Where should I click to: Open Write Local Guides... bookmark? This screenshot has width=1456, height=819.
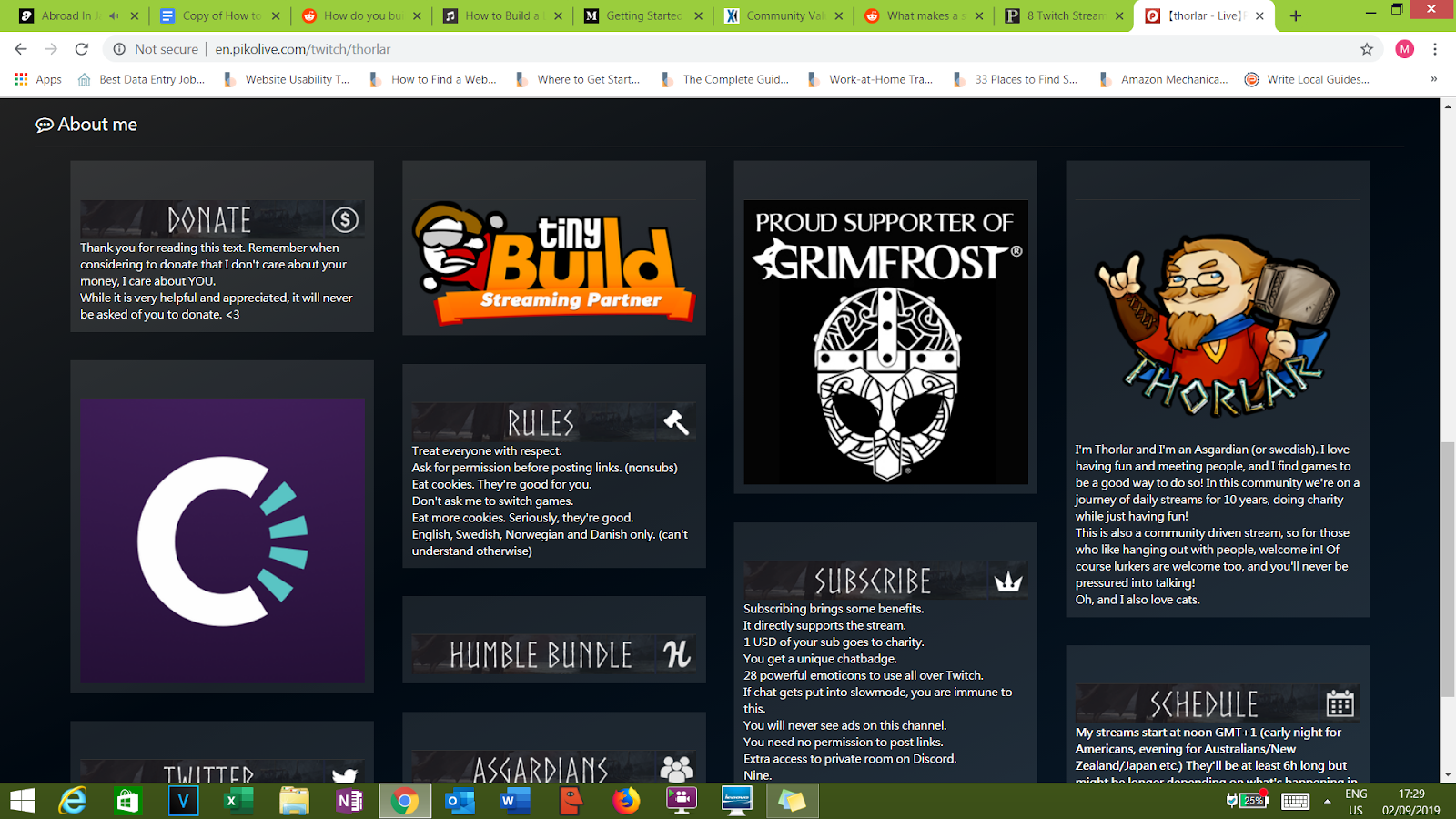(1307, 79)
